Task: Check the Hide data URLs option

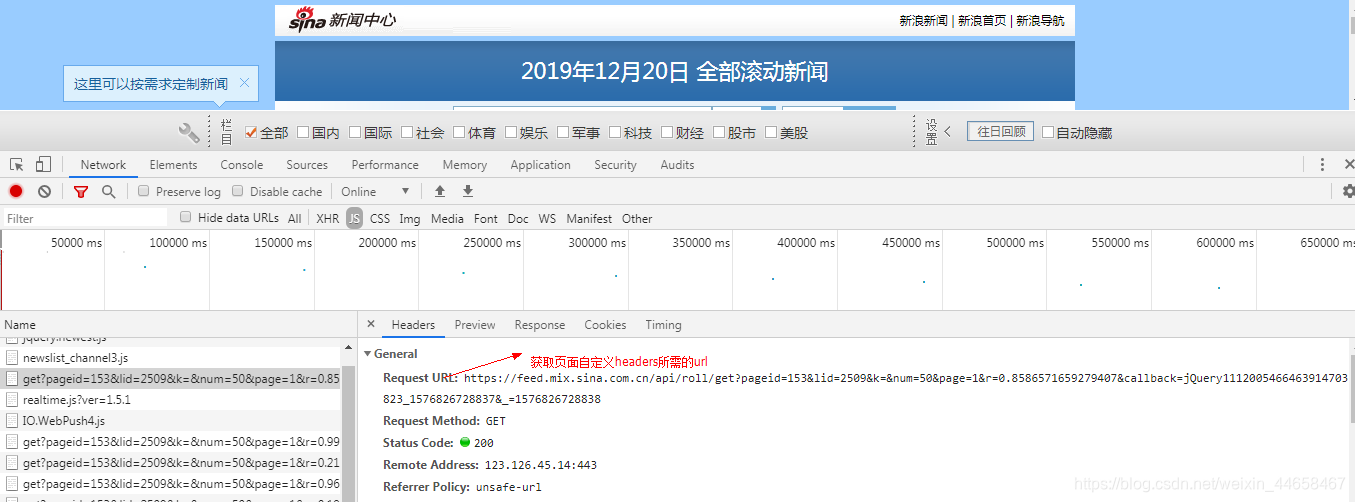Action: pos(186,217)
